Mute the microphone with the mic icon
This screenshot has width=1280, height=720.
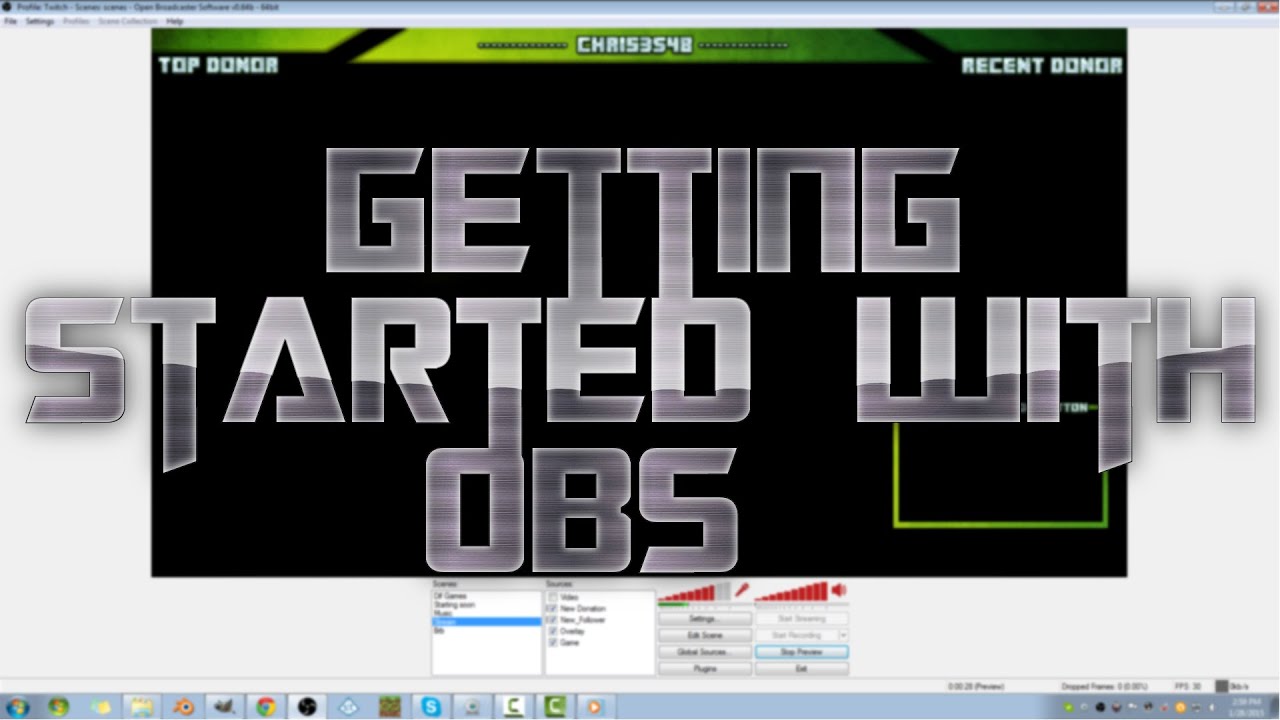point(741,591)
